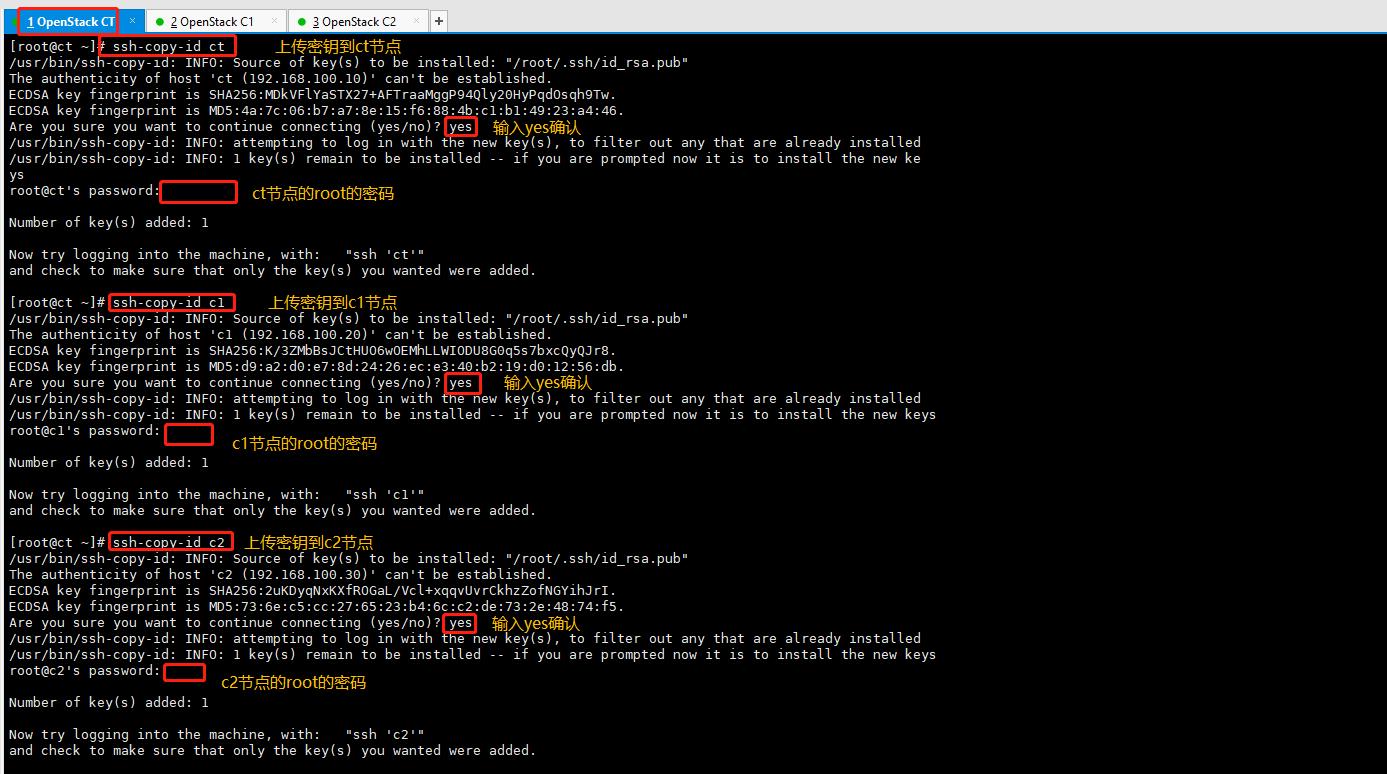The width and height of the screenshot is (1387, 774).
Task: Open a new session tab with plus button
Action: pyautogui.click(x=439, y=21)
